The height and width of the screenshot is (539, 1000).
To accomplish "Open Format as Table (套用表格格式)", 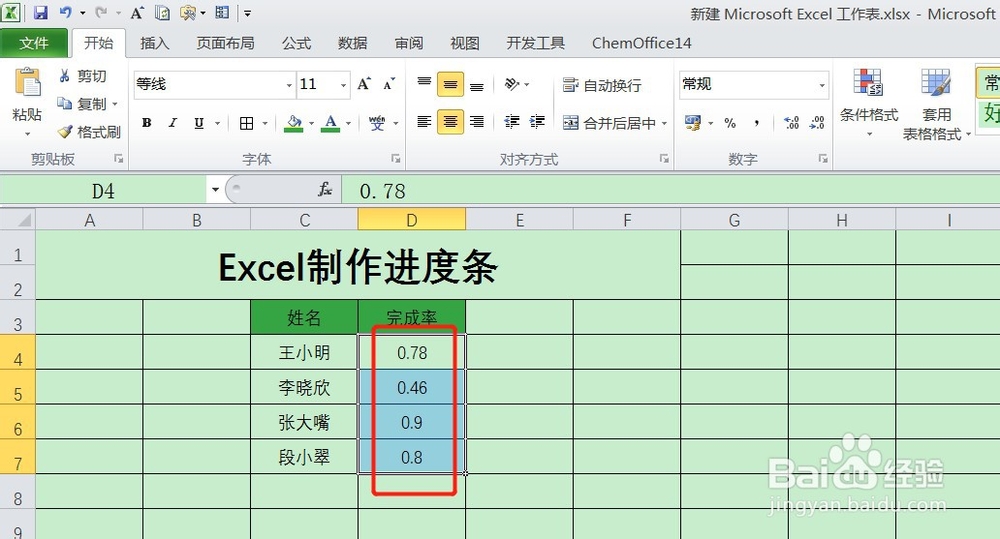I will tap(936, 105).
